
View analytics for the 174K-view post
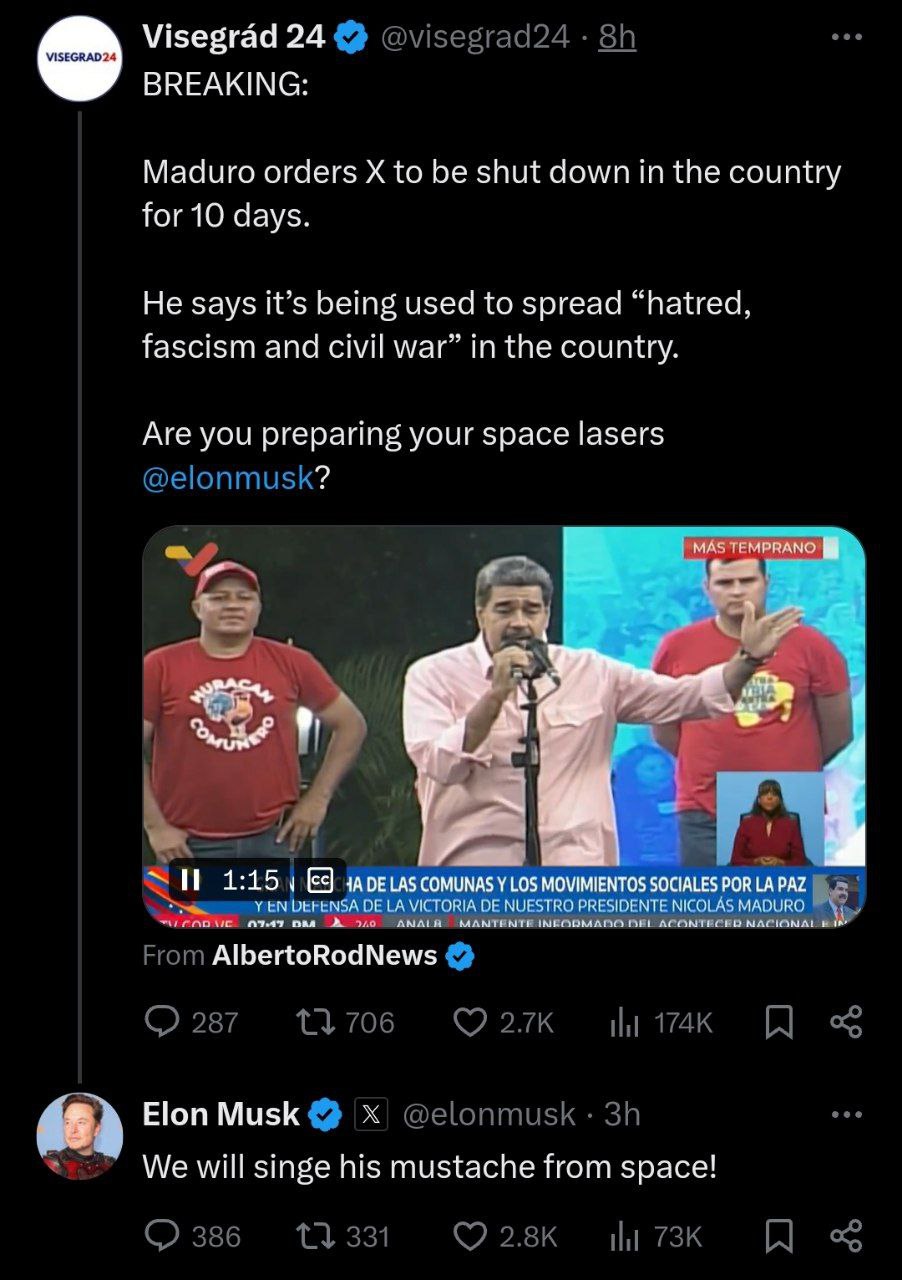coord(624,1021)
